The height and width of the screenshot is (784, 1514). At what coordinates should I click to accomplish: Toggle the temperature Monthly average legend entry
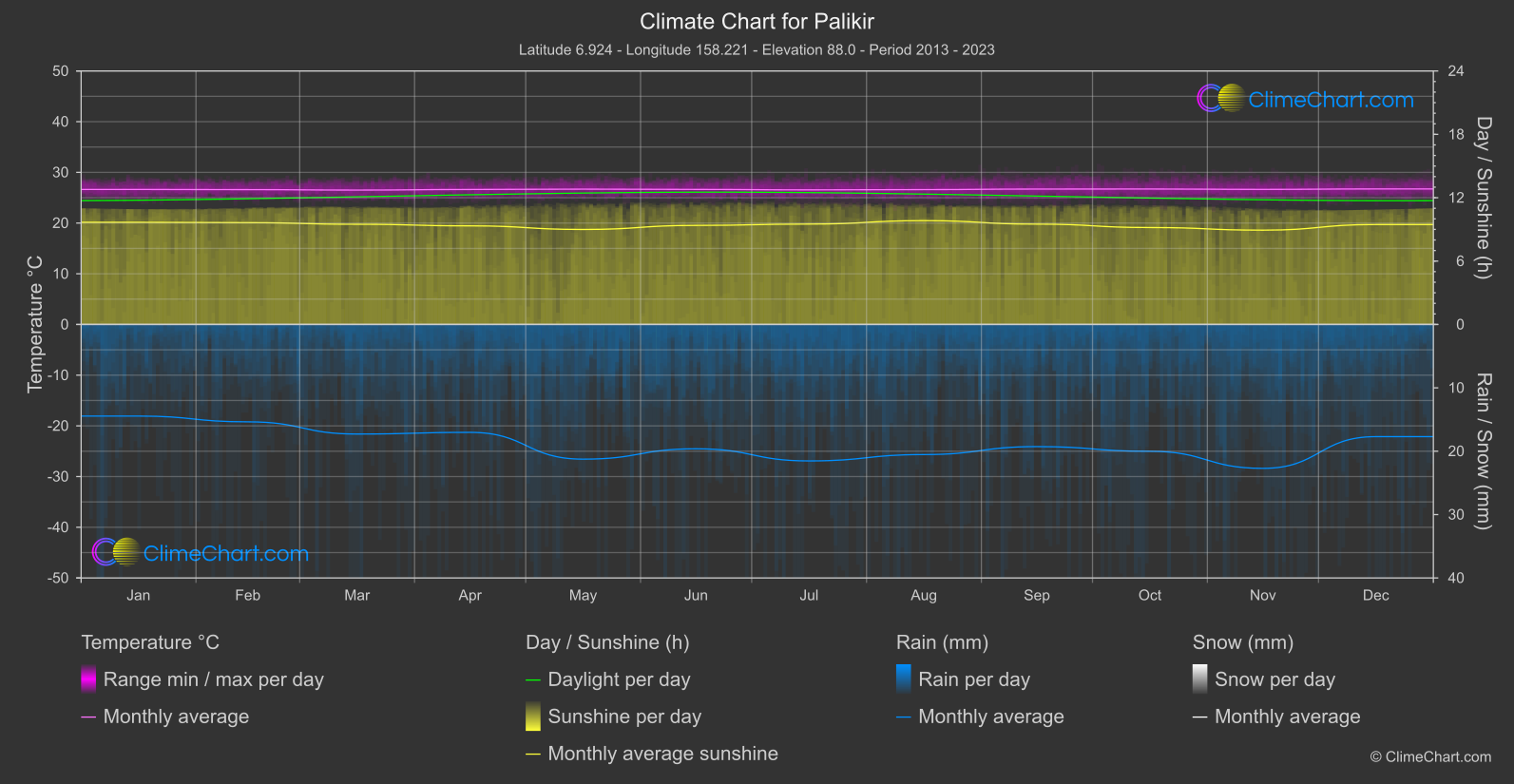[x=165, y=717]
